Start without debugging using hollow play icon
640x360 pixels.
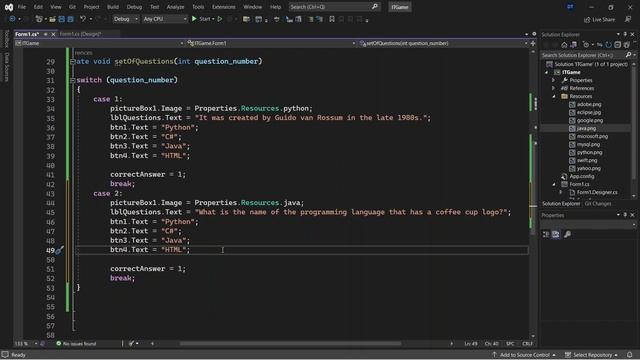tap(220, 19)
